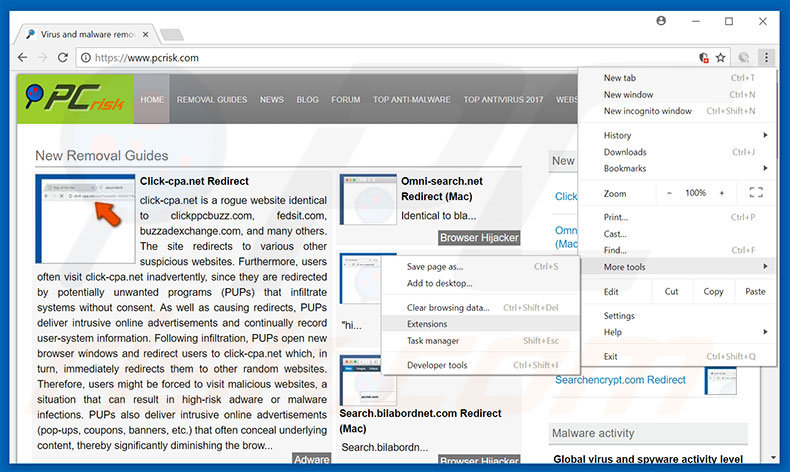Image resolution: width=790 pixels, height=472 pixels.
Task: Decrease zoom with the minus button
Action: tap(669, 193)
